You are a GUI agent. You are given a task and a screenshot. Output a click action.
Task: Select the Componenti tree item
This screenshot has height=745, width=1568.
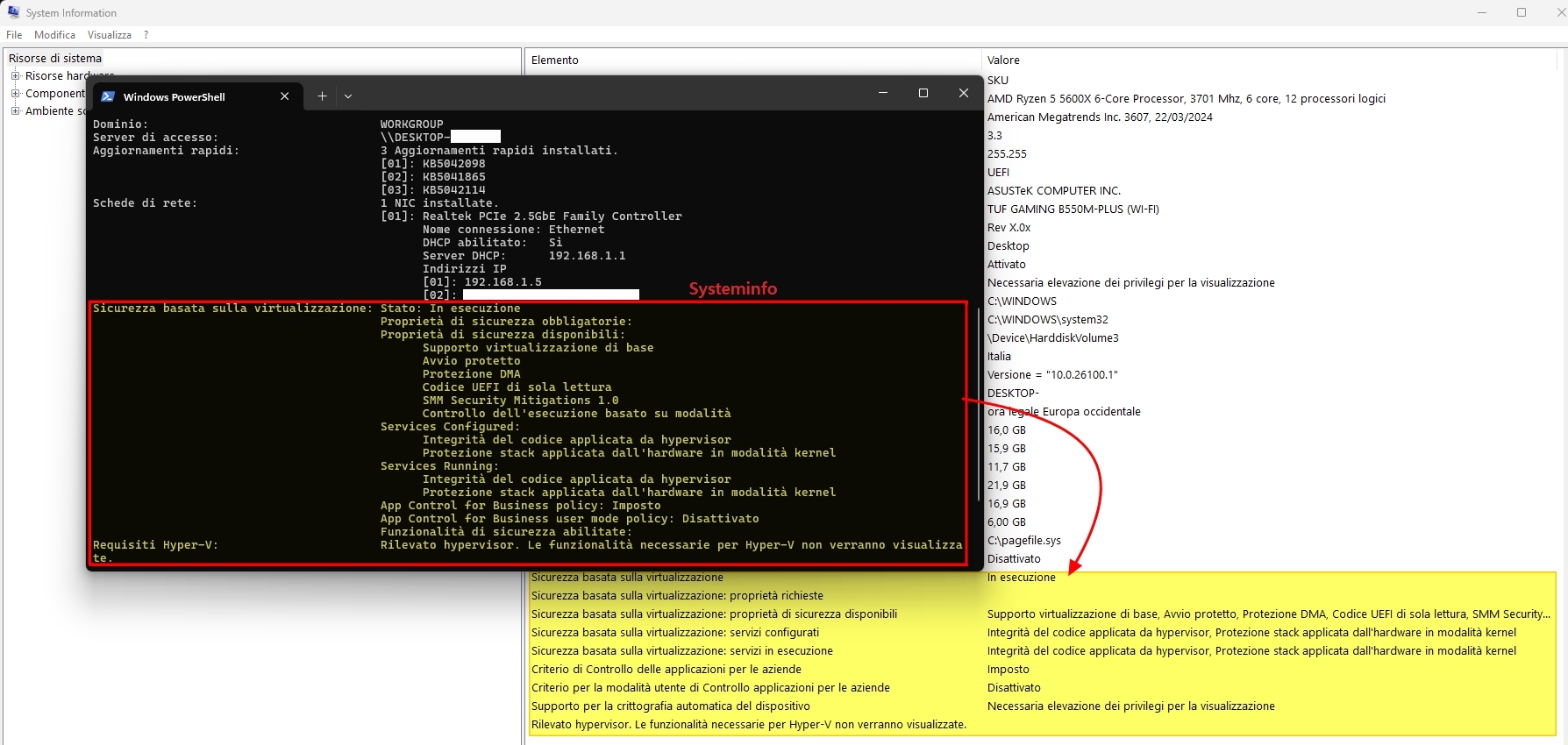(x=55, y=93)
